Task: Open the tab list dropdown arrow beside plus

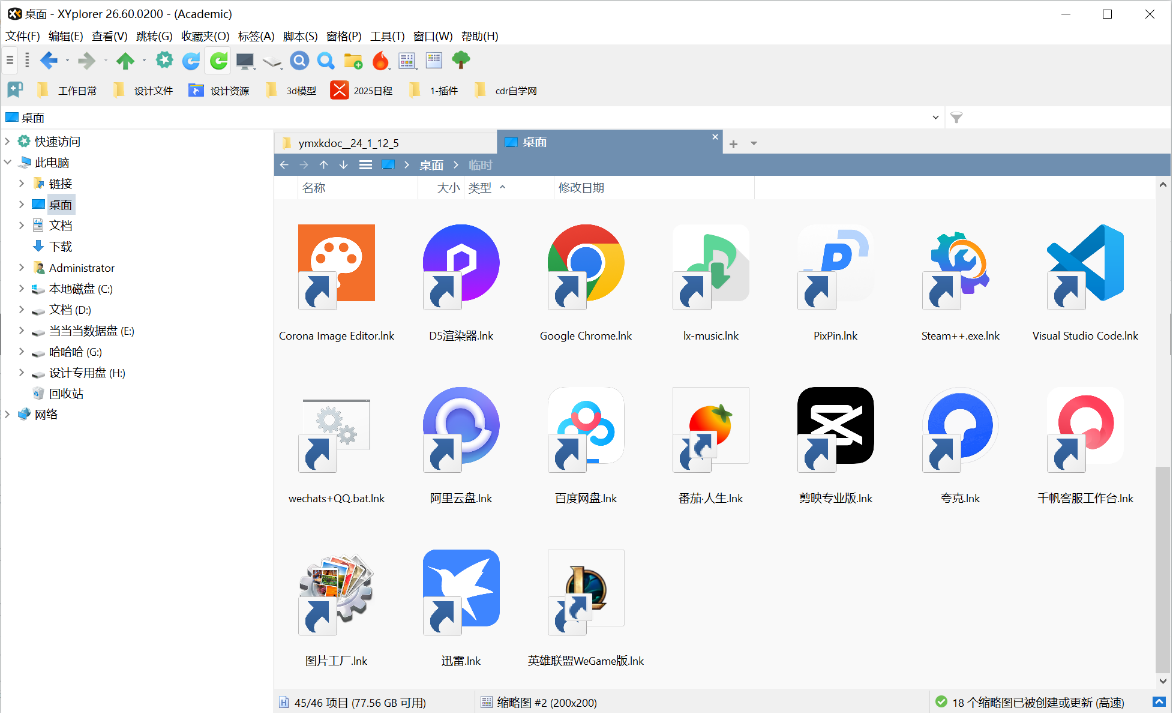Action: pos(753,143)
